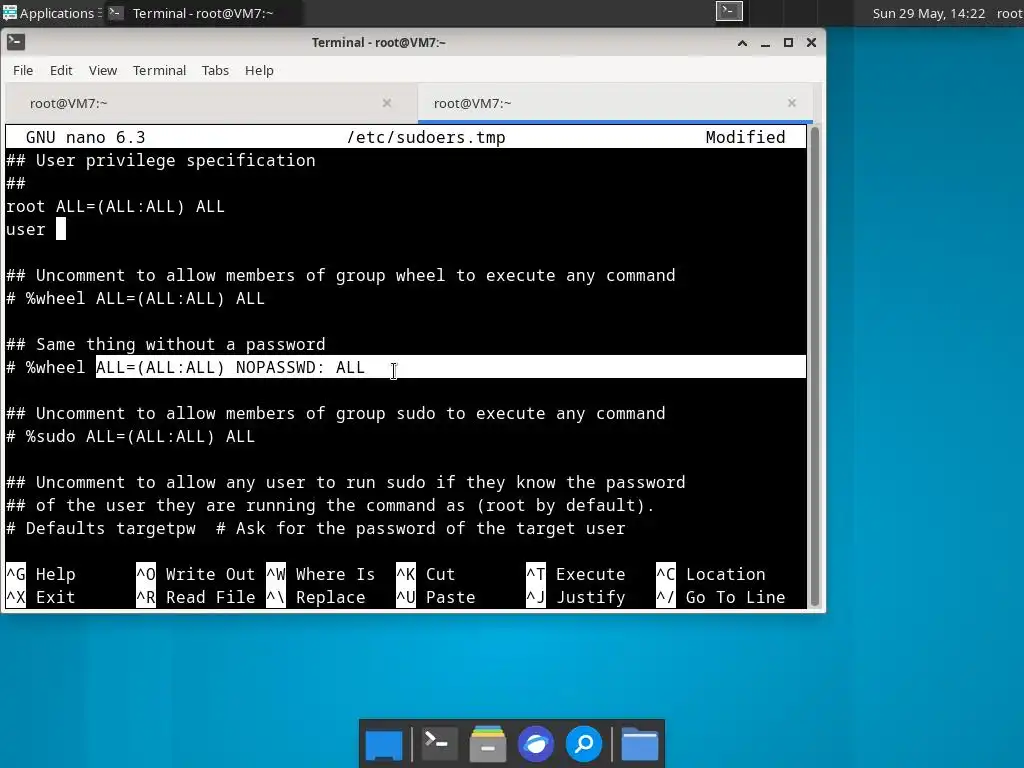Click the ^T Execute shortcut

click(x=575, y=574)
